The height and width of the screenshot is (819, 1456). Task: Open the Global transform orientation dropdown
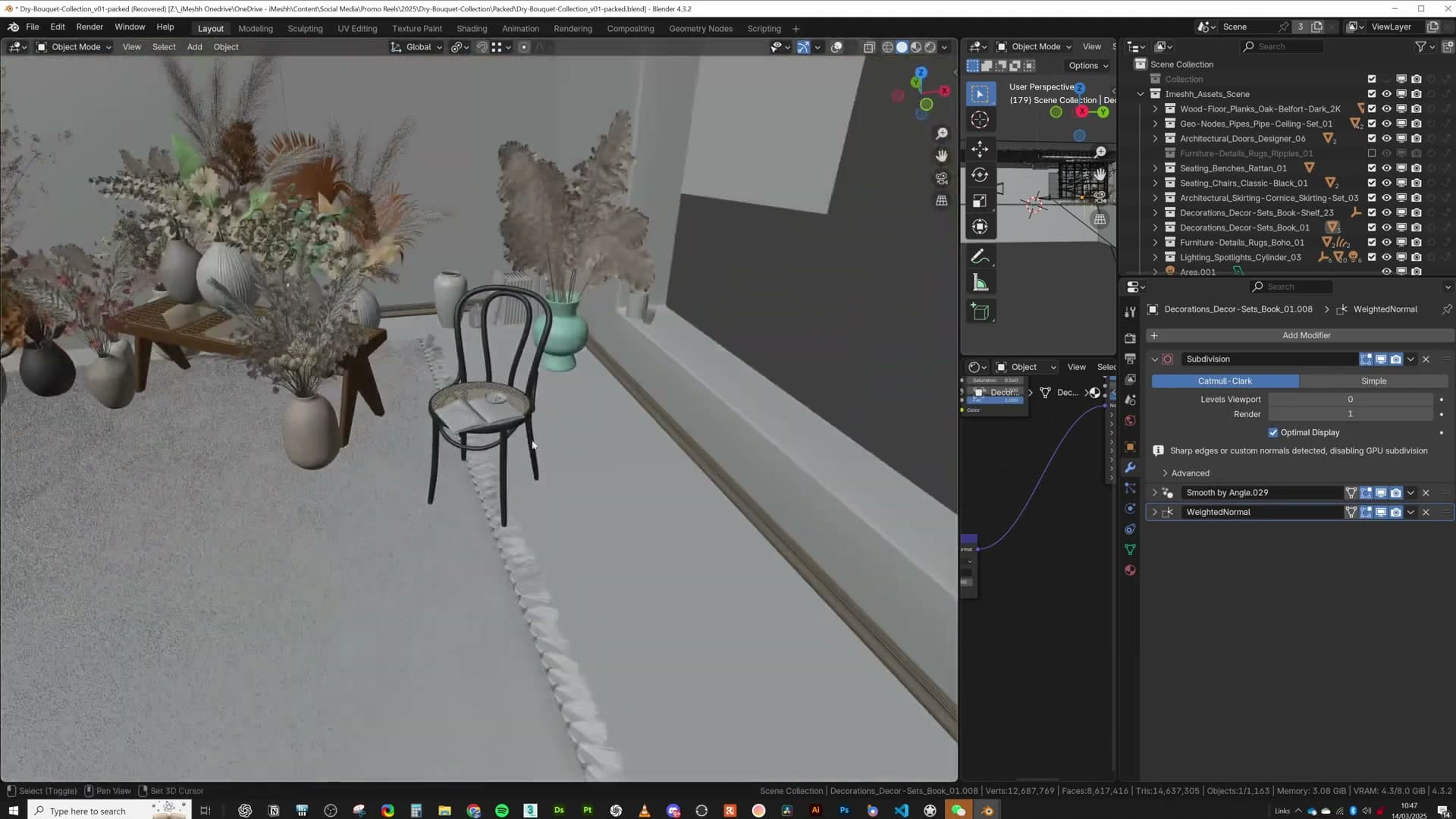[x=416, y=47]
